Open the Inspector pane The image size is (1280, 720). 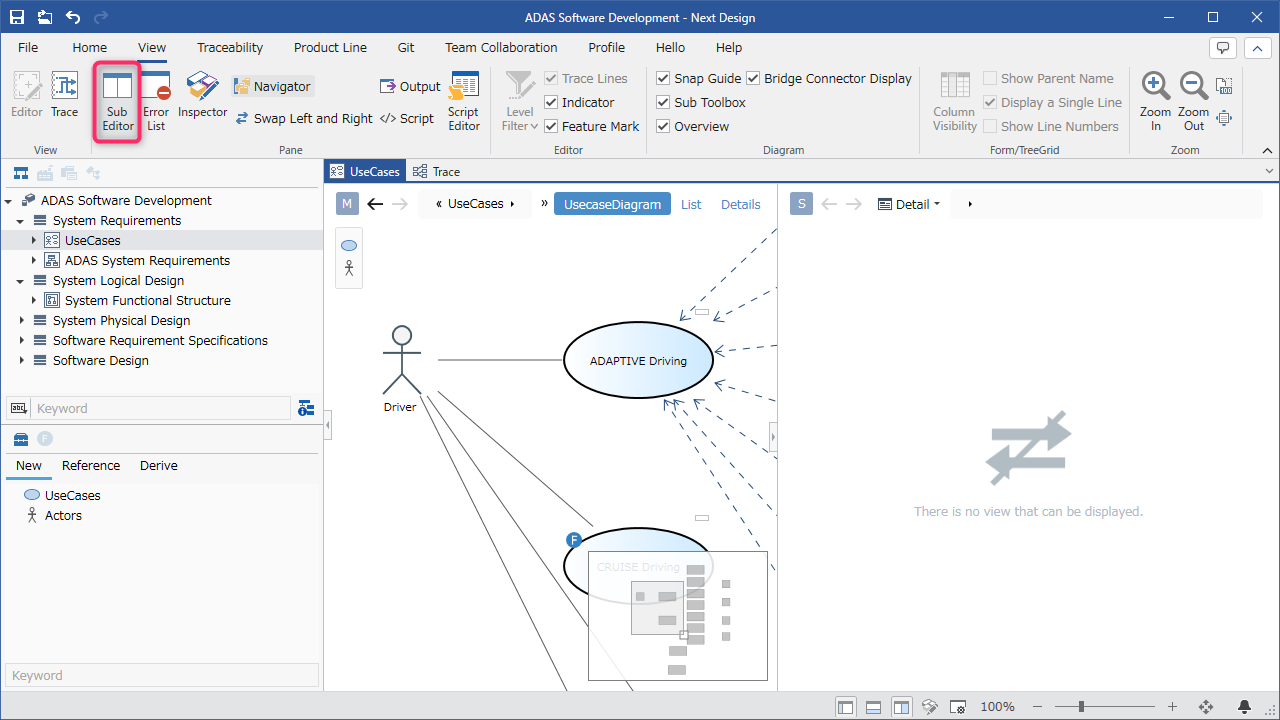(203, 96)
